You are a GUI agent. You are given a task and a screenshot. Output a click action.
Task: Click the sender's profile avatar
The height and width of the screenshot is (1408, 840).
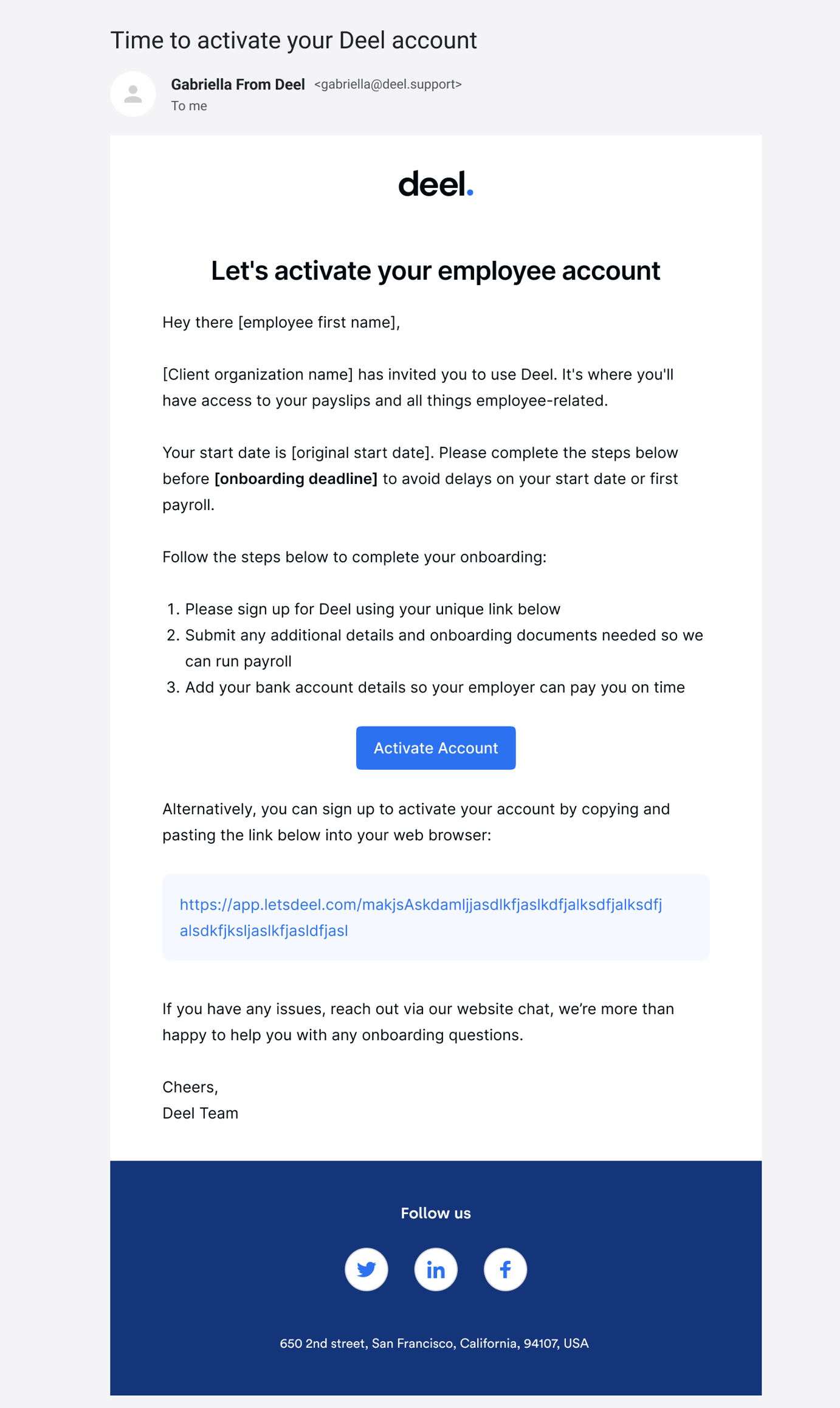tap(133, 94)
